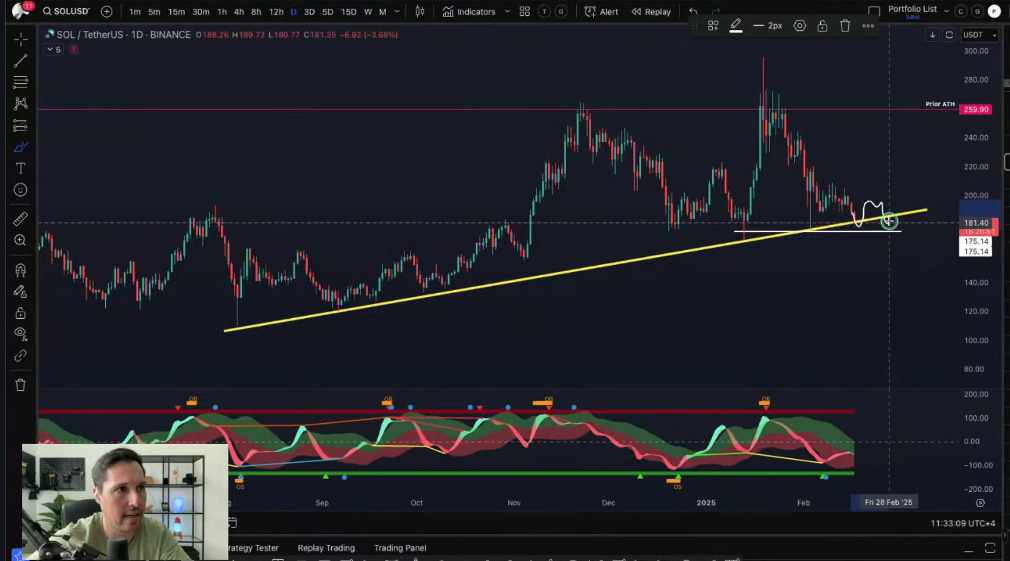Redo the last chart action
Viewport: 1010px width, 561px height.
point(716,12)
